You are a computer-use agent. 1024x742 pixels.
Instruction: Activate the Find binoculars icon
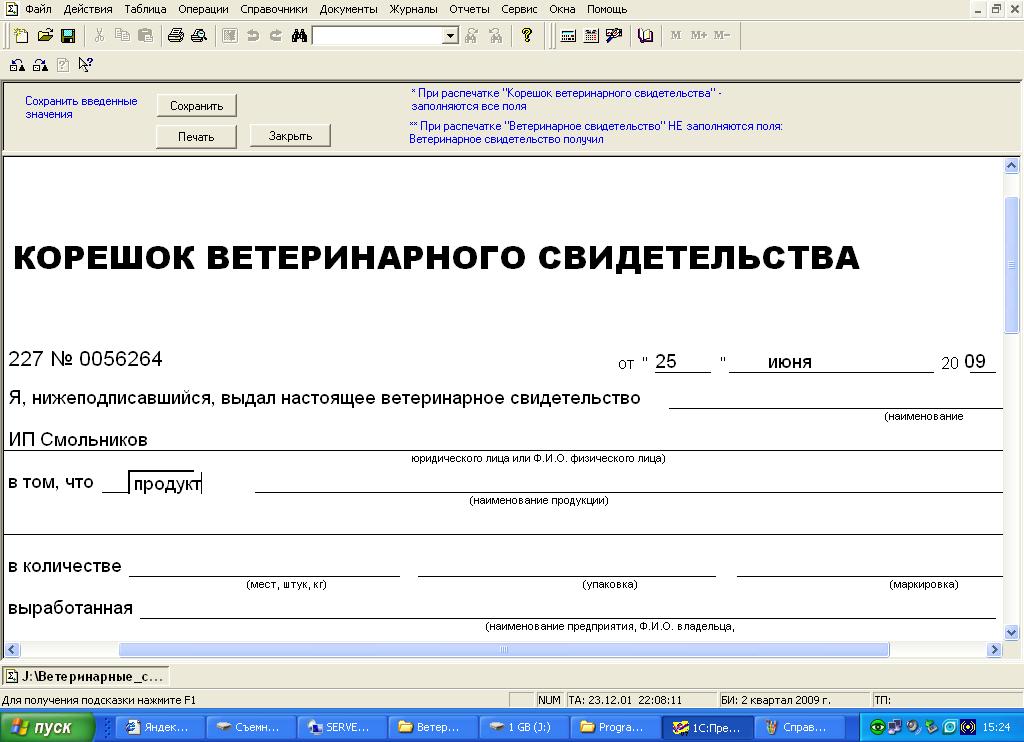click(x=298, y=36)
